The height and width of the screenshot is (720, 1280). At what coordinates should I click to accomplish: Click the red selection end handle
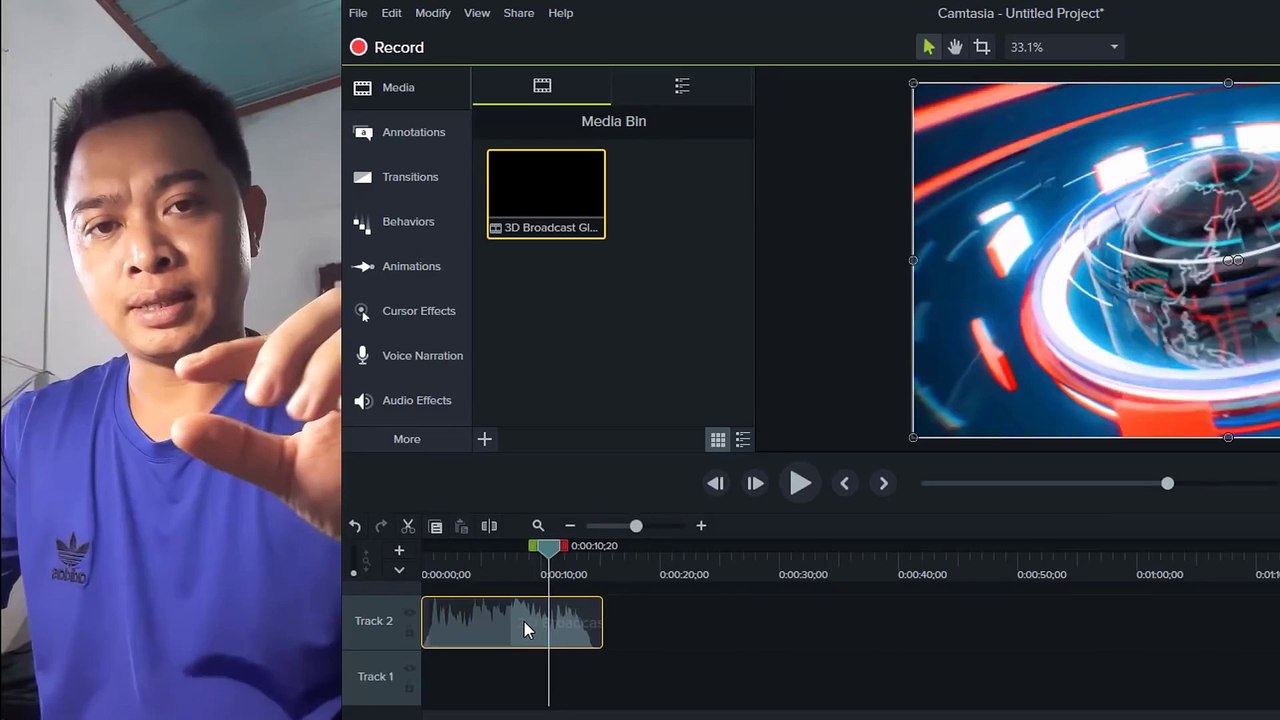point(563,546)
